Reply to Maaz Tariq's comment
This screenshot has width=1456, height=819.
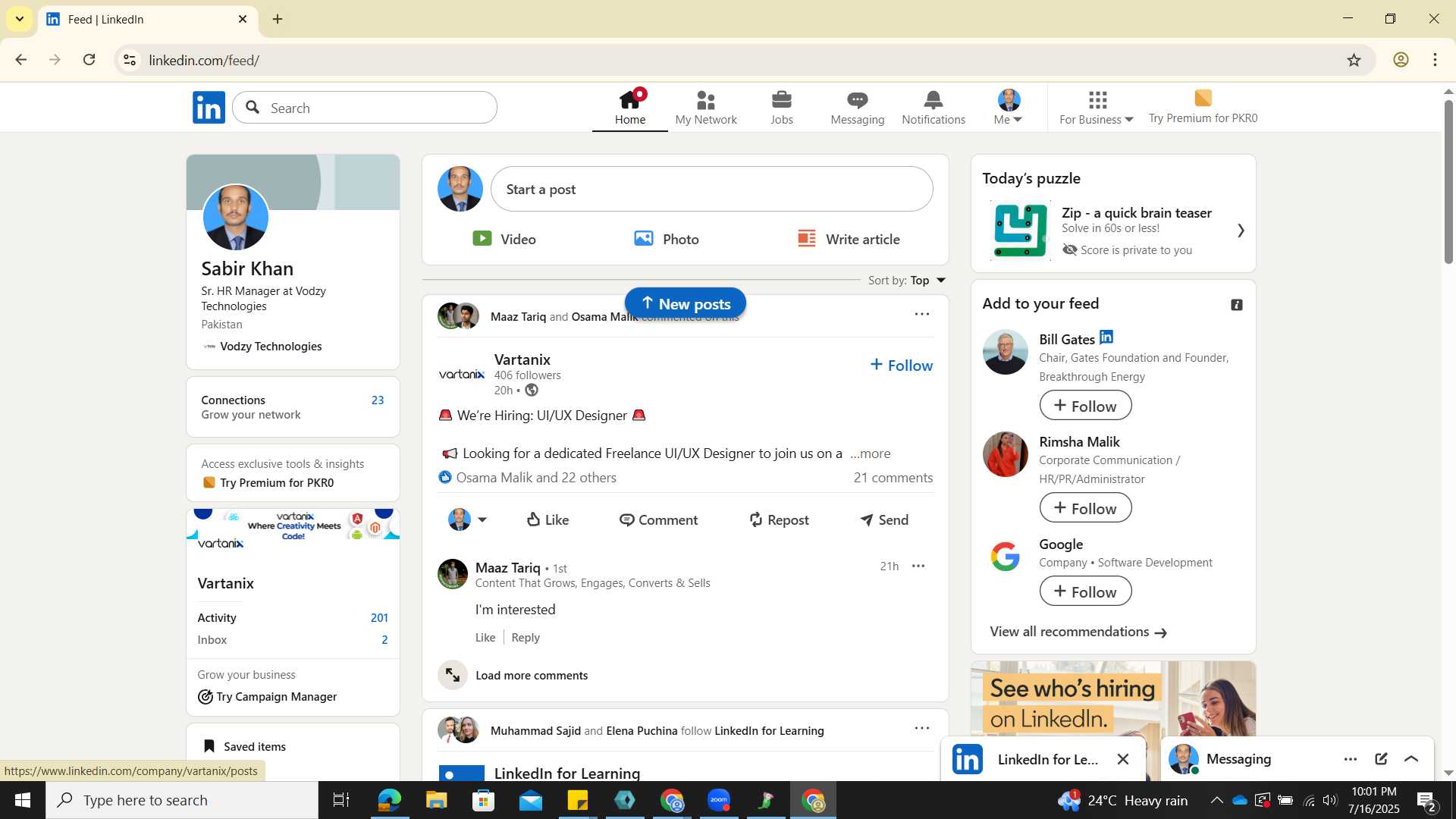click(x=526, y=638)
